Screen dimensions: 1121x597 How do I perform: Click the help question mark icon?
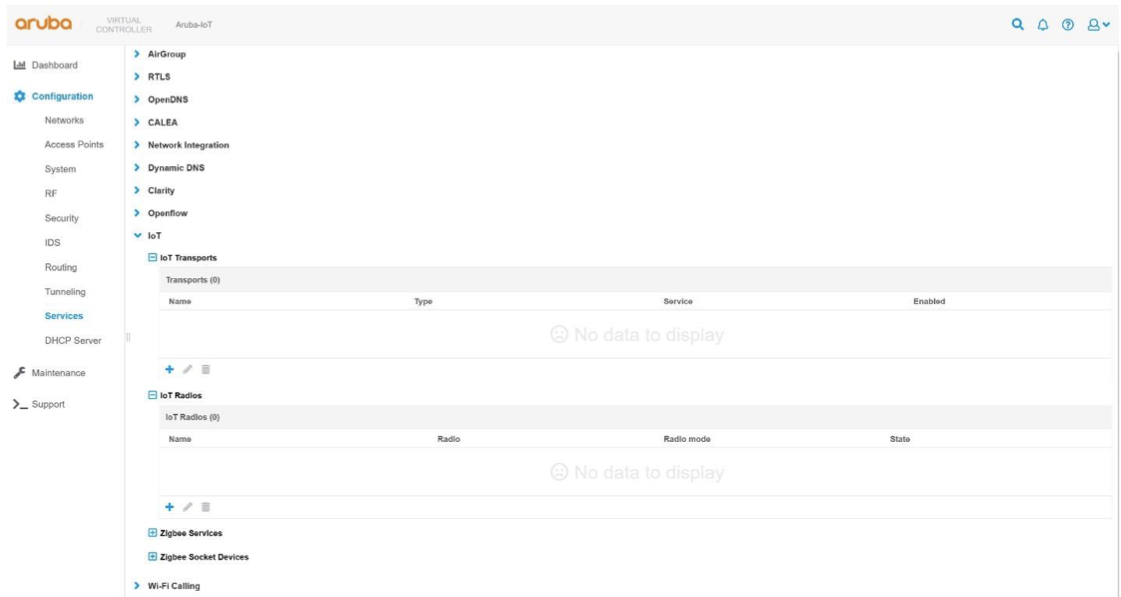[x=1066, y=25]
